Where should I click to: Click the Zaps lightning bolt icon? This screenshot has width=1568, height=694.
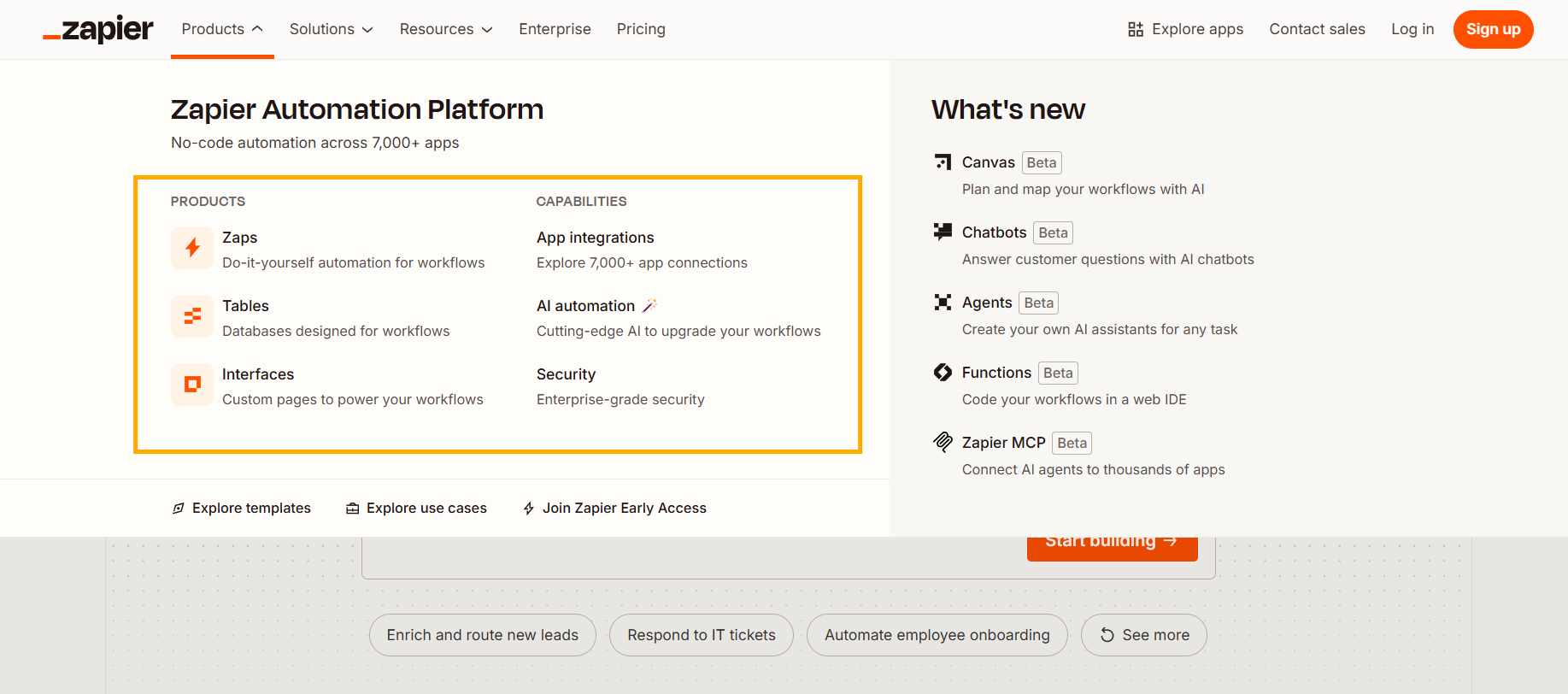(192, 248)
